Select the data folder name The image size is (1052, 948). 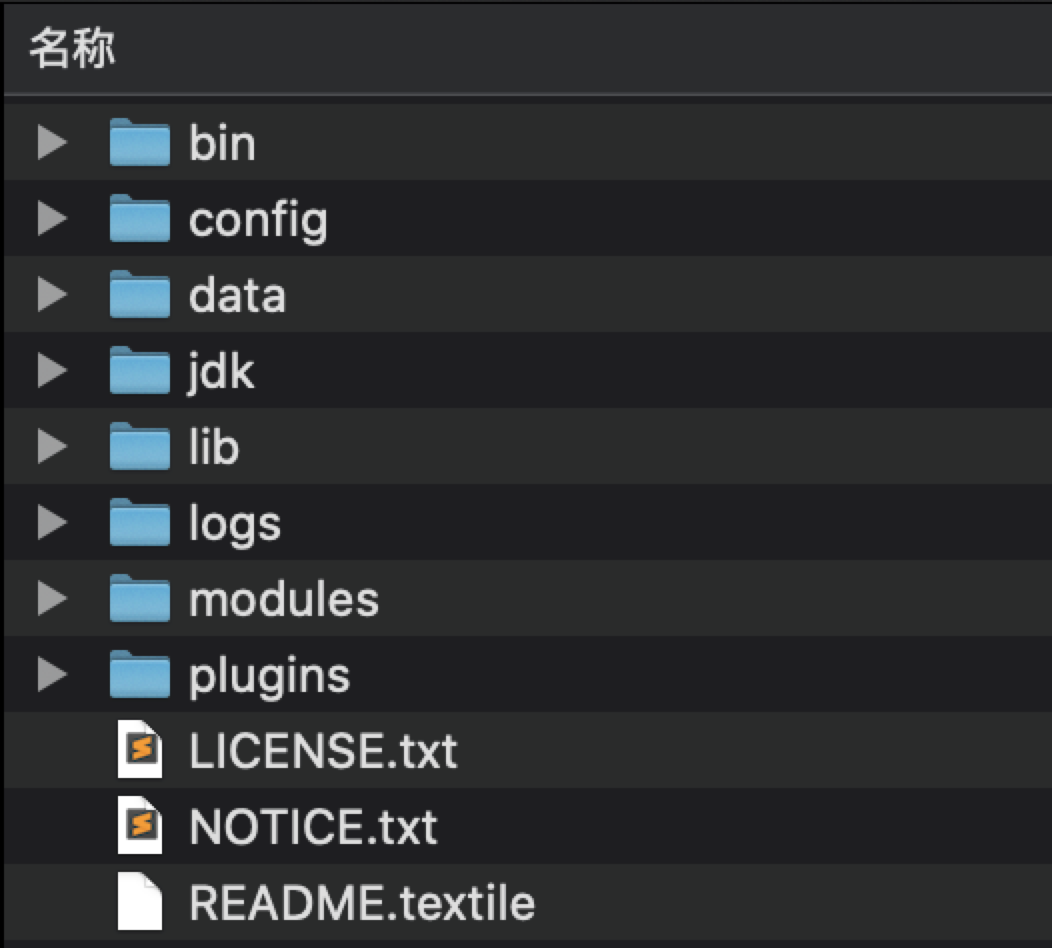coord(237,295)
